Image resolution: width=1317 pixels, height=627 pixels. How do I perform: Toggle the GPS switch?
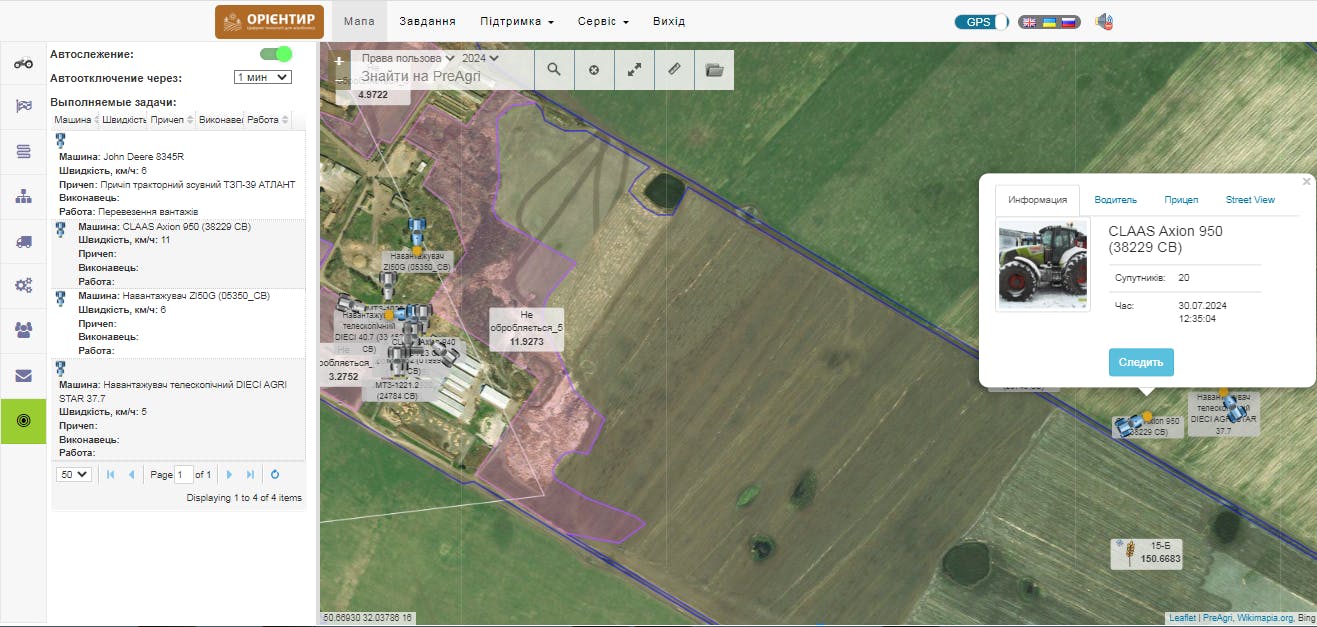(981, 22)
